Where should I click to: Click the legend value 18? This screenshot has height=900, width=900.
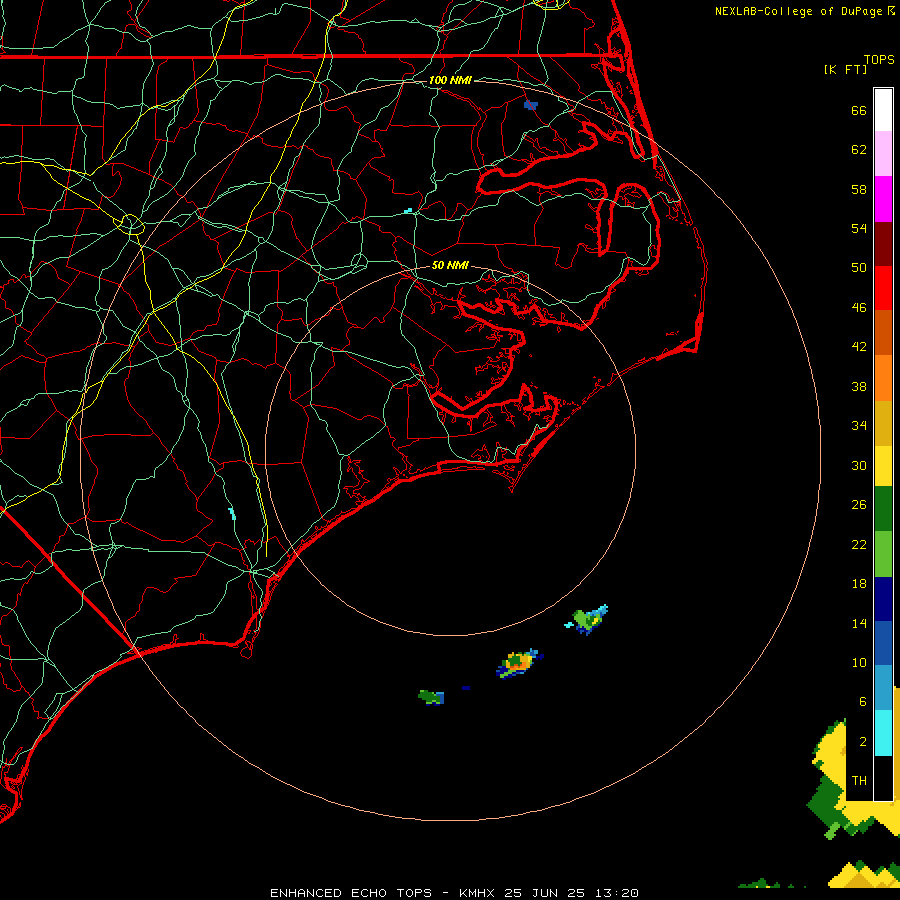pos(859,584)
